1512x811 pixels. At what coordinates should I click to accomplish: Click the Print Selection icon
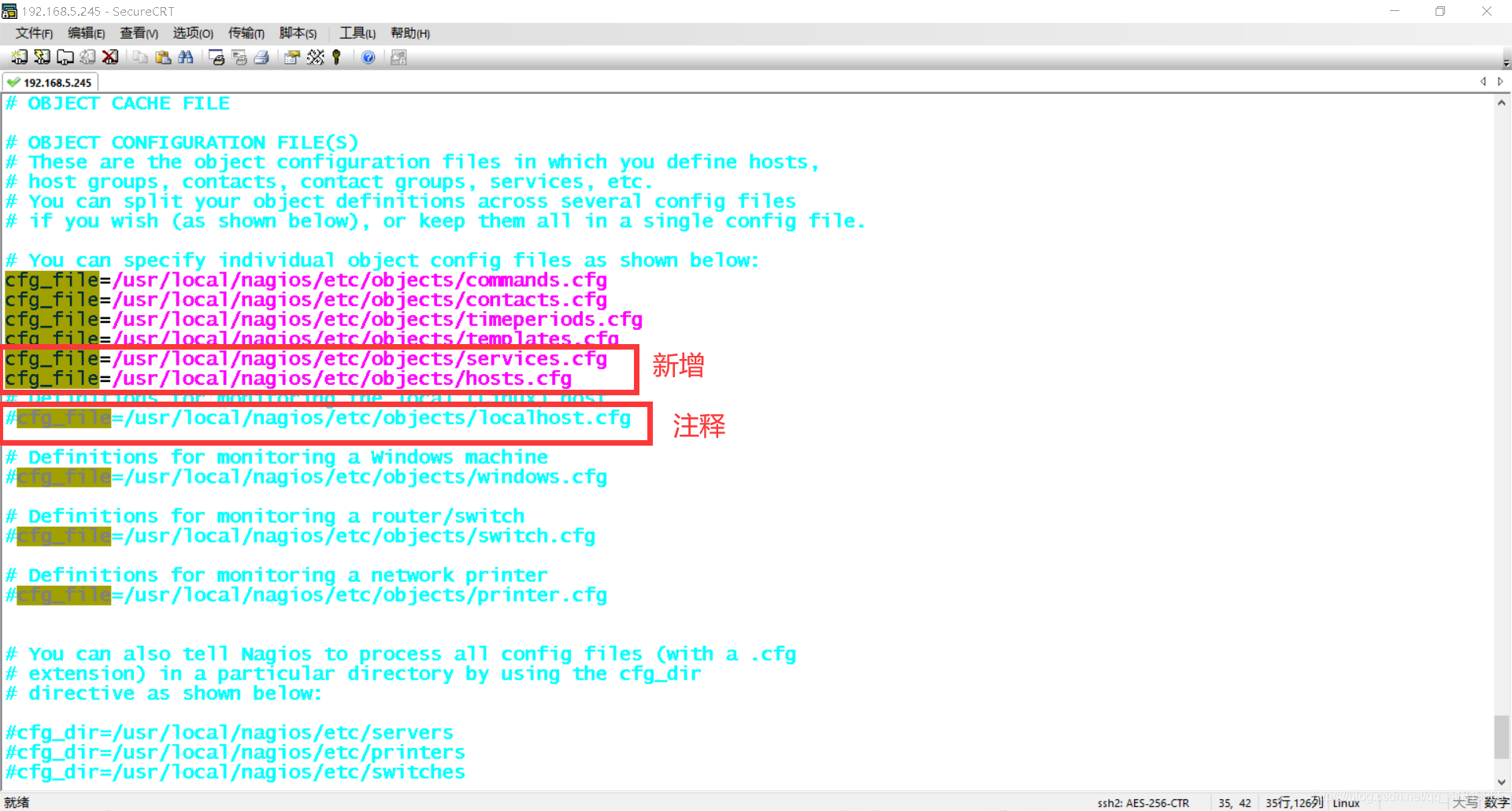pos(239,57)
